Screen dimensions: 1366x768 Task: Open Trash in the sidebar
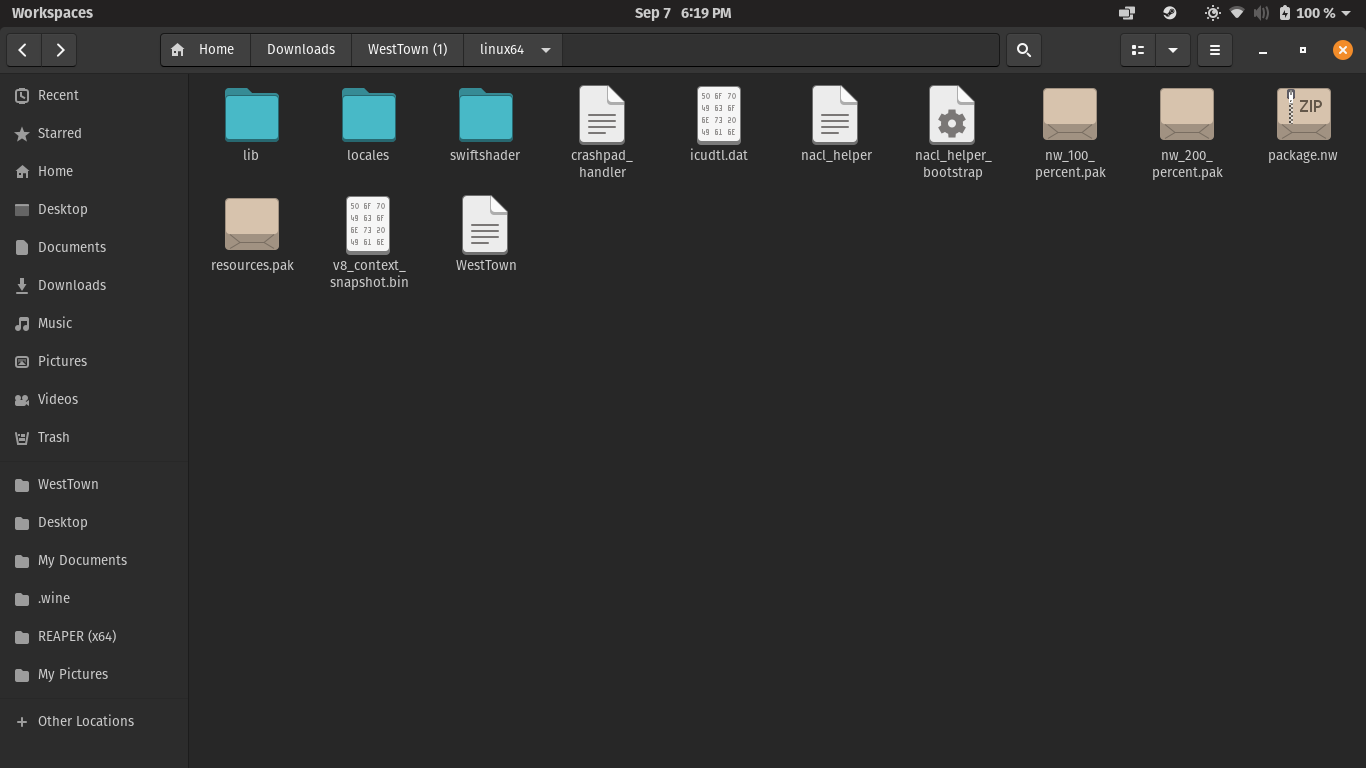tap(54, 437)
